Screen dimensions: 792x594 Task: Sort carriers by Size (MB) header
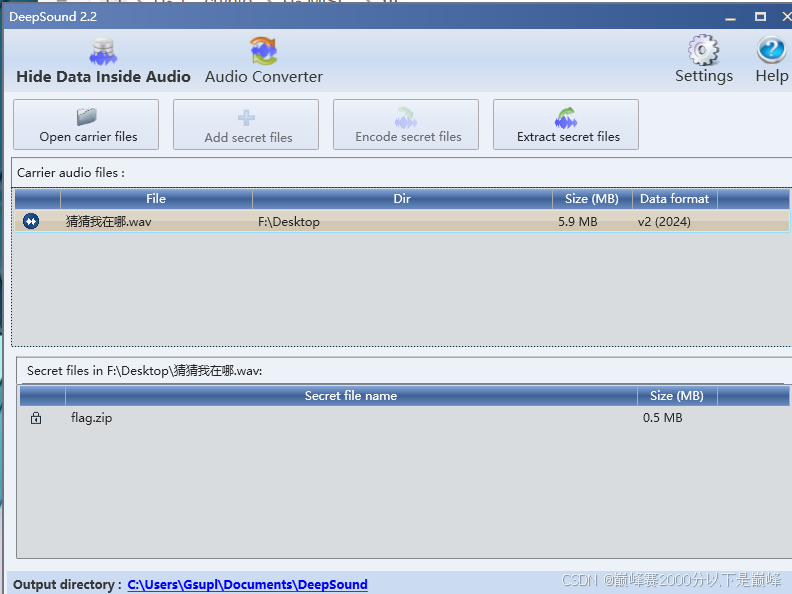[x=592, y=199]
